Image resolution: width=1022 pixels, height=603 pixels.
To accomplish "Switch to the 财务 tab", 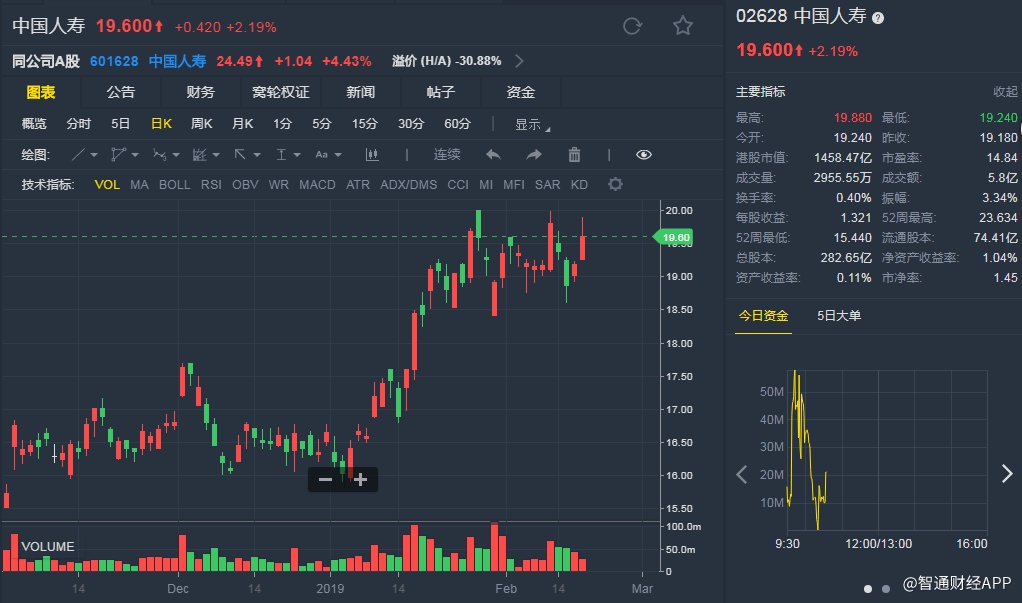I will pos(200,93).
